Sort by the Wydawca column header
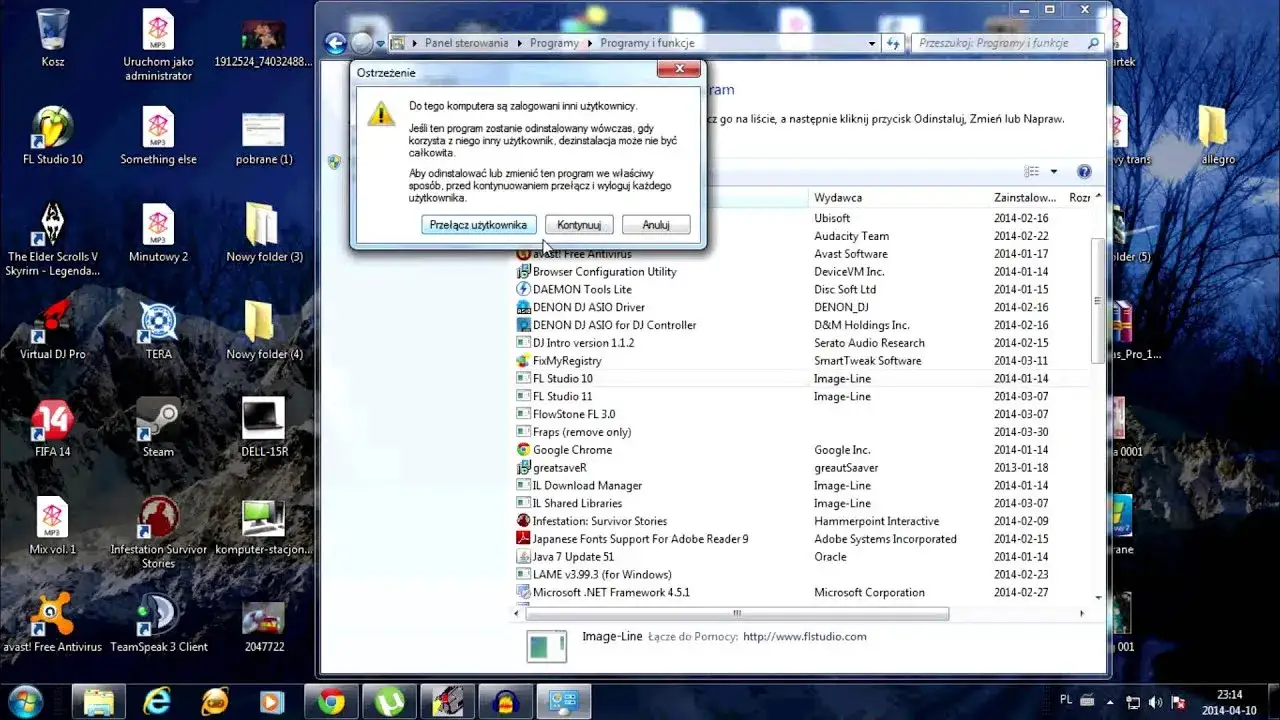The image size is (1280, 720). (838, 198)
